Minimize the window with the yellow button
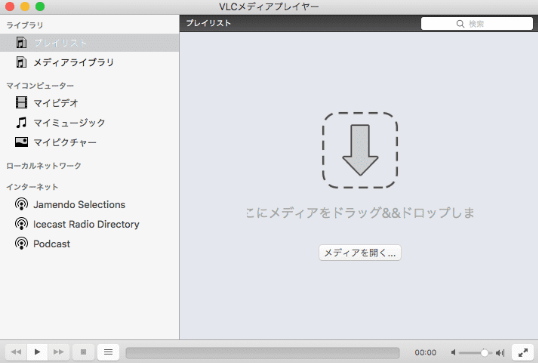 click(25, 6)
